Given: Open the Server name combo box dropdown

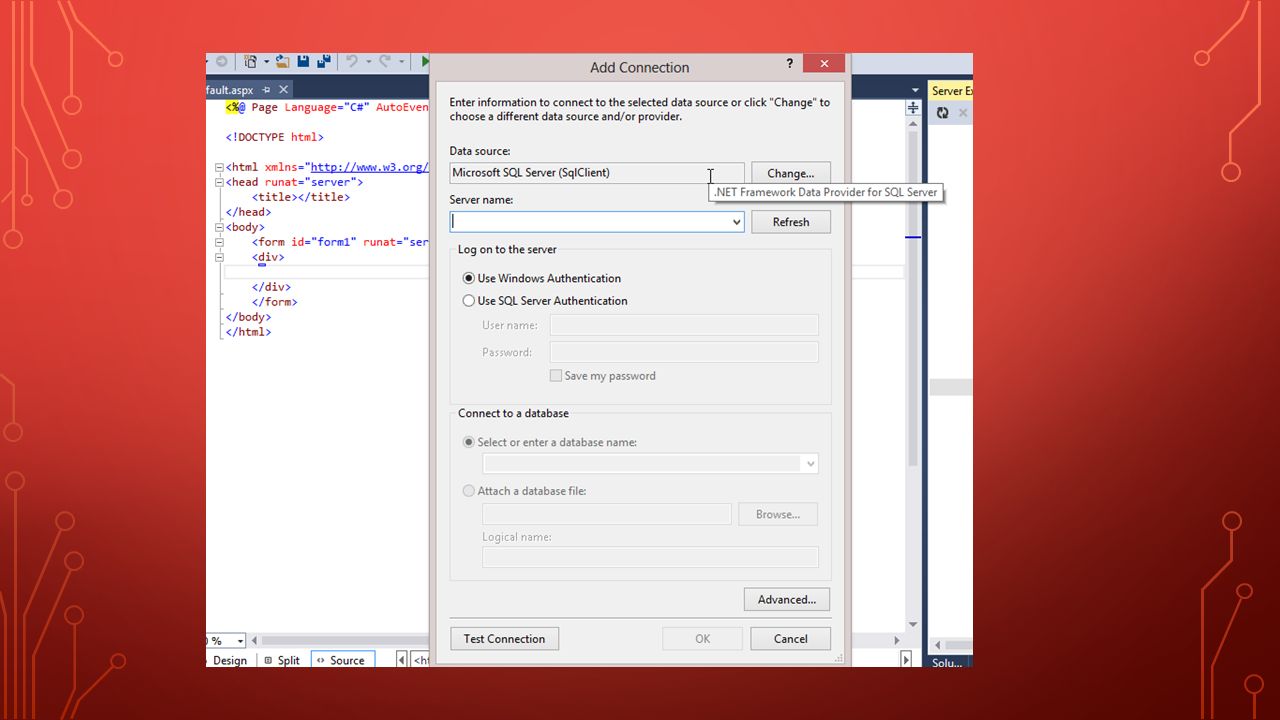Looking at the screenshot, I should 736,222.
